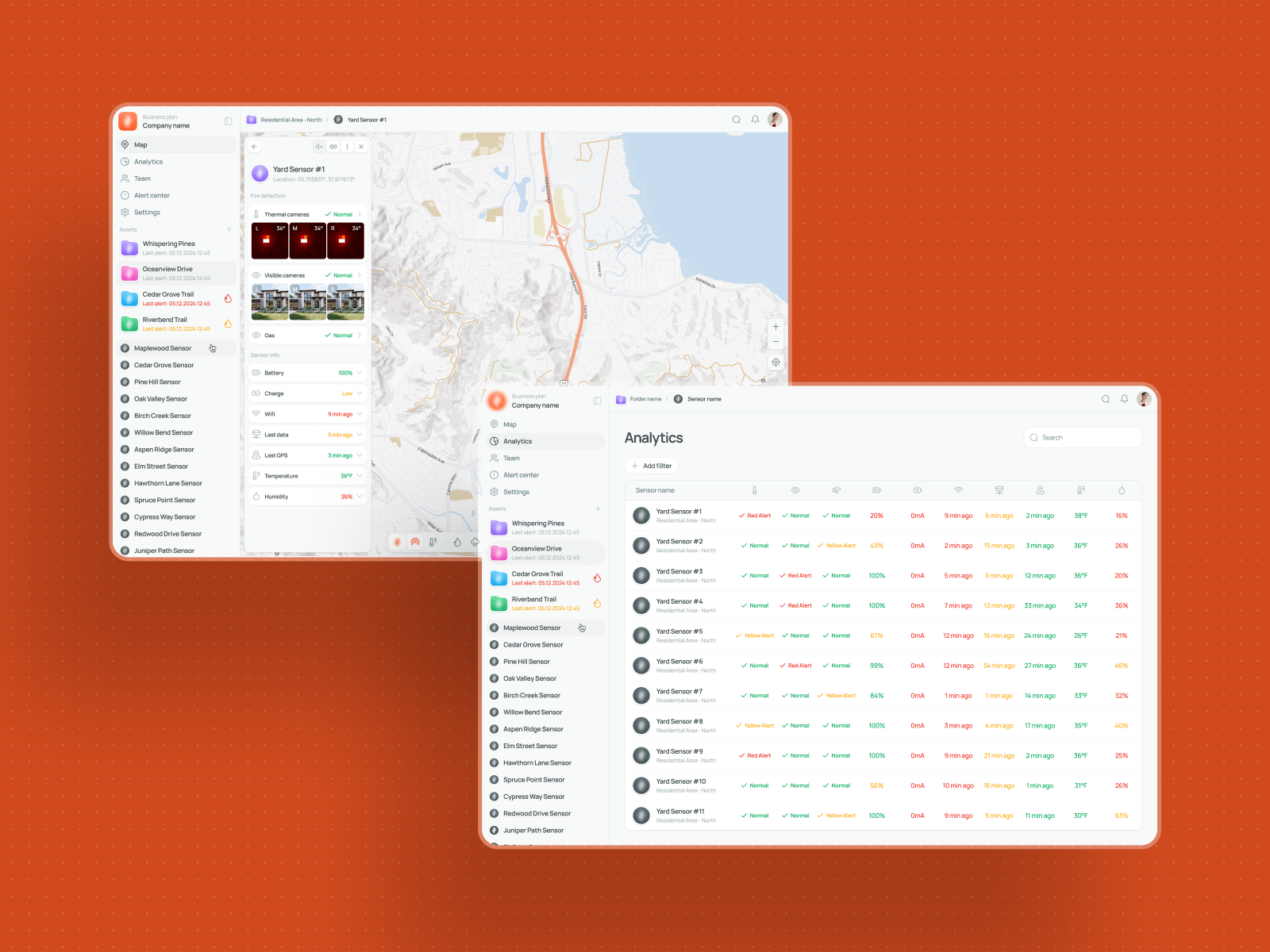Toggle the thermometer map layer

[x=433, y=543]
